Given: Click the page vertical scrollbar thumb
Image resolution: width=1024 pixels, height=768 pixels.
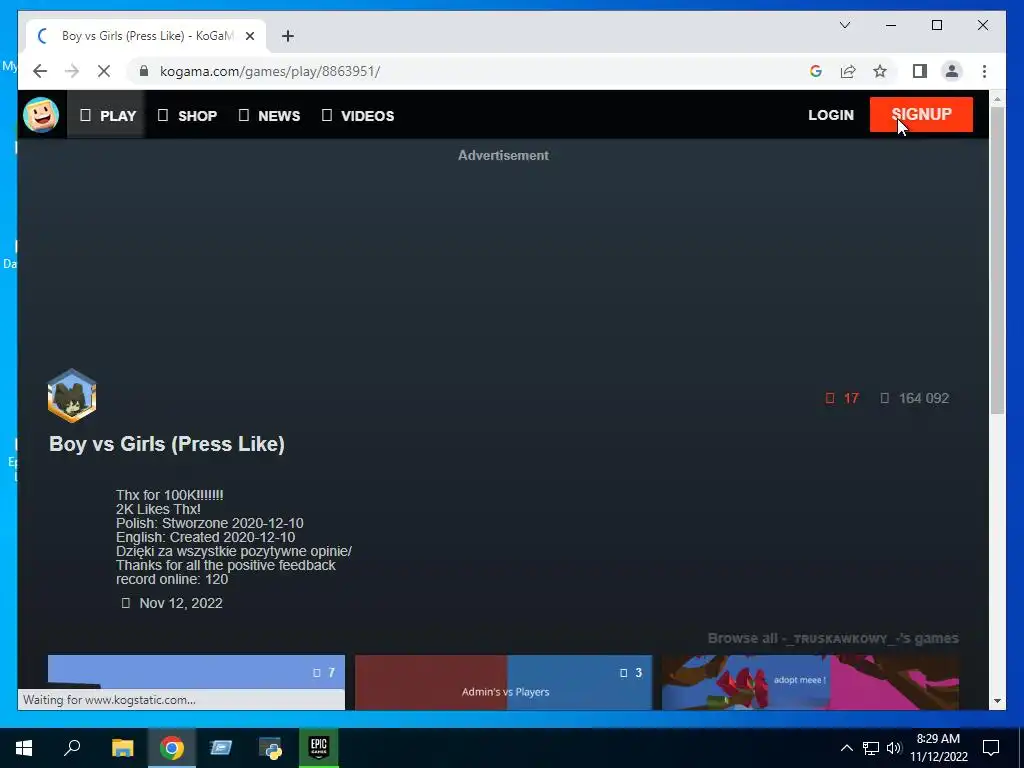Looking at the screenshot, I should point(997,259).
